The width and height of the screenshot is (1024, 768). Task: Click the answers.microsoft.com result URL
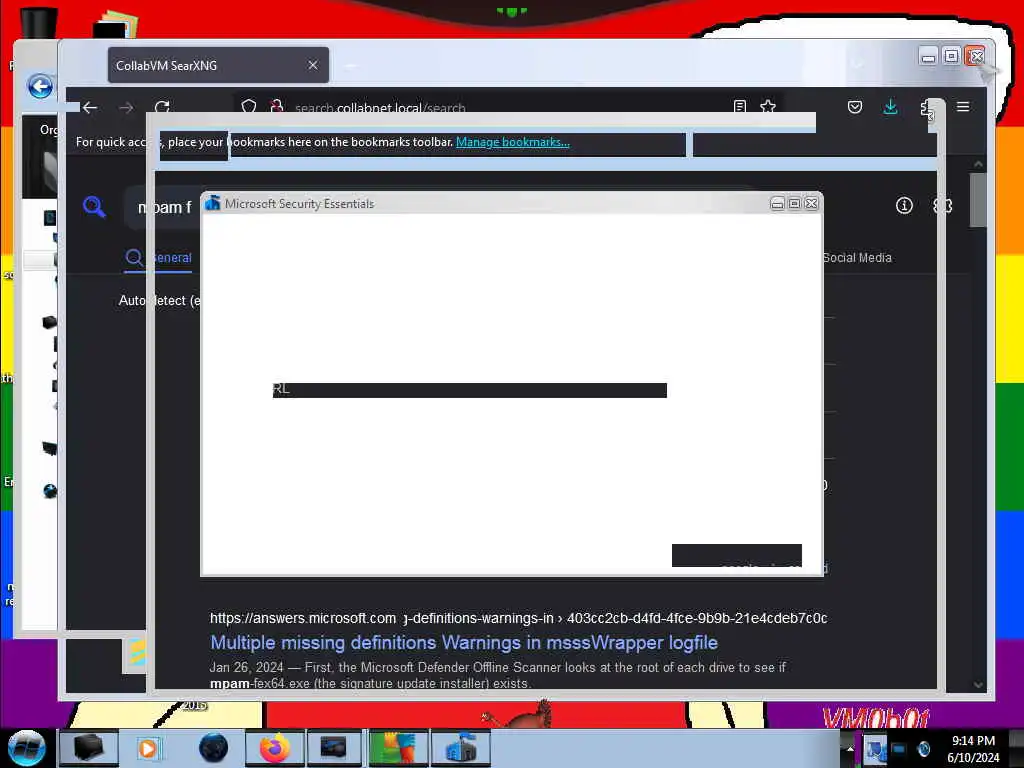coord(519,618)
